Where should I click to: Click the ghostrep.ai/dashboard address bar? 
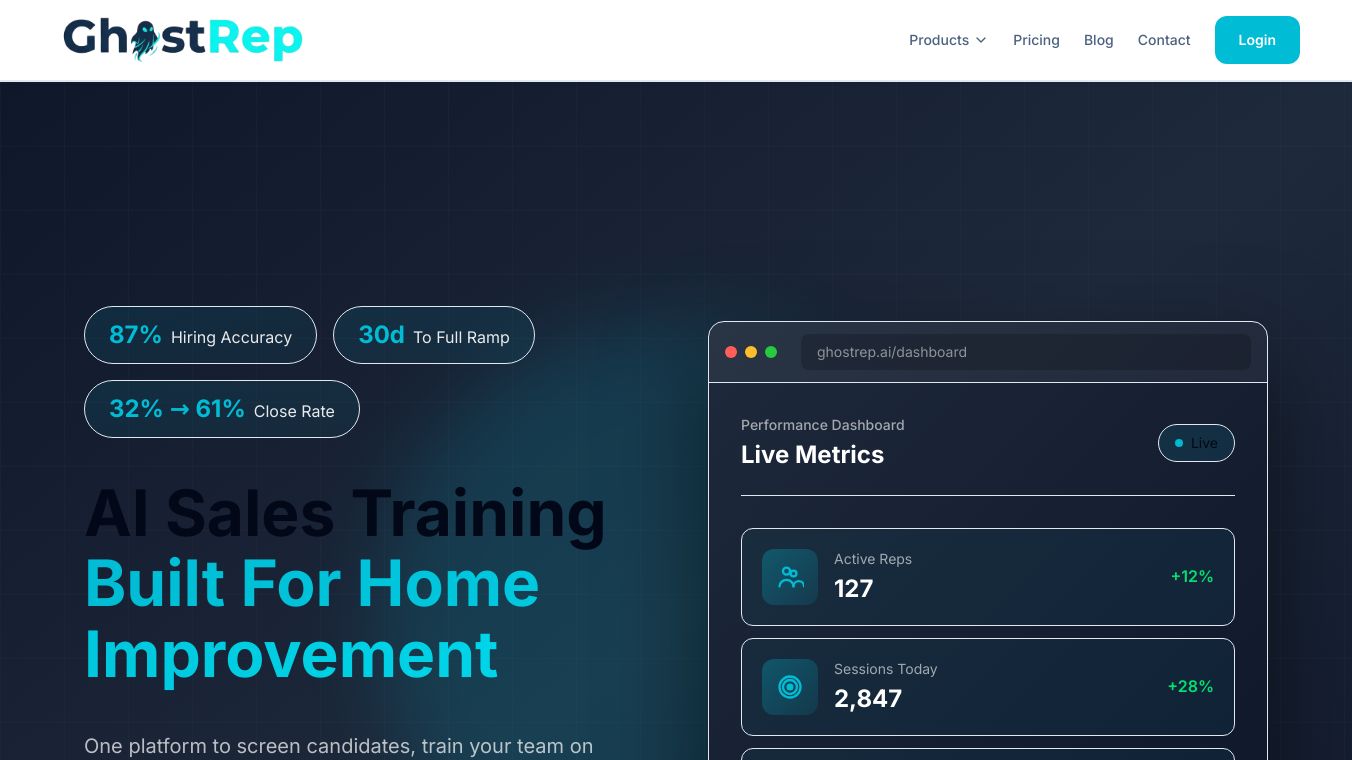coord(1026,352)
